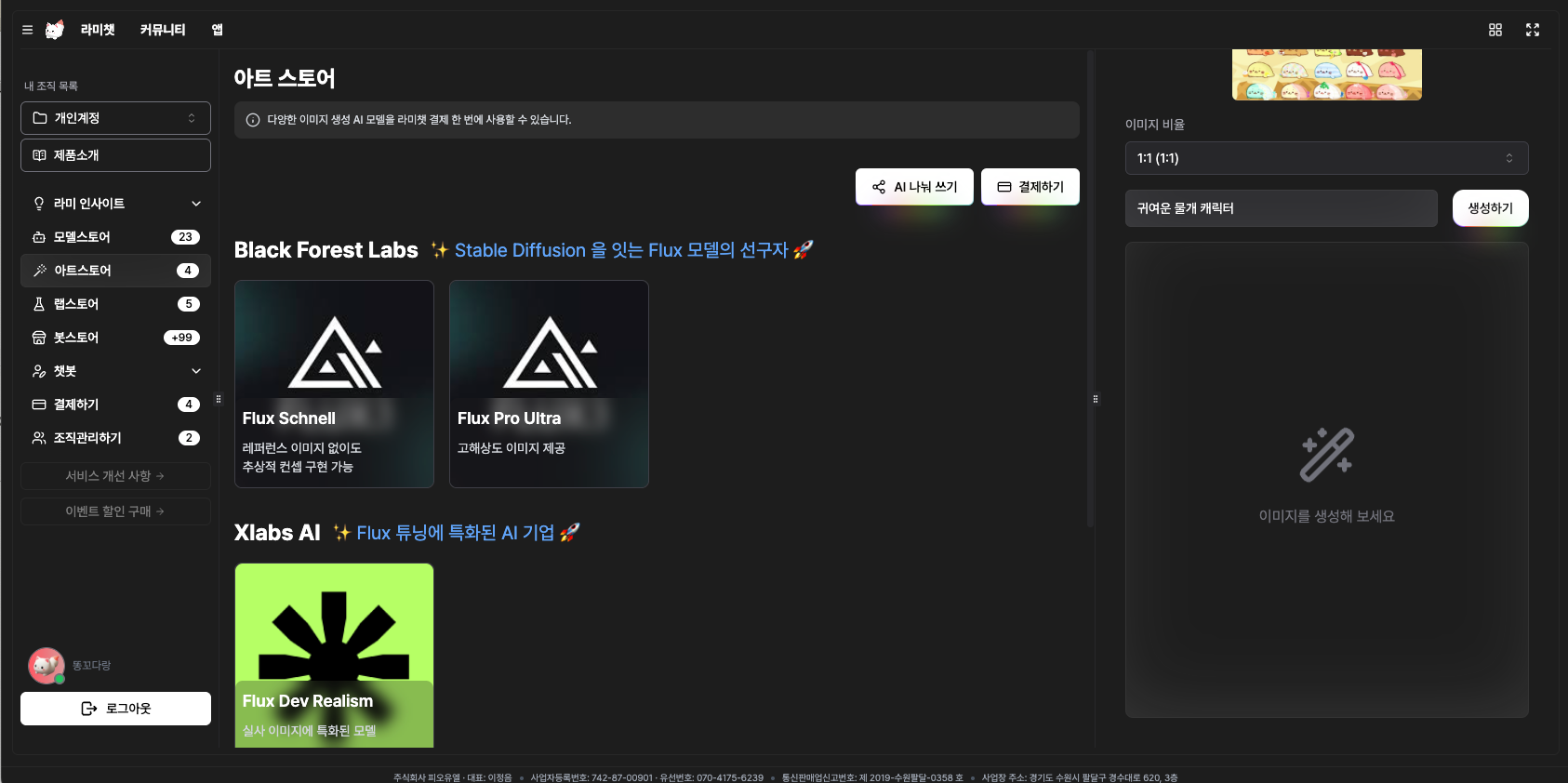Screen dimensions: 1568x783
Task: Click 서비스 개선 사항 link
Action: (115, 476)
